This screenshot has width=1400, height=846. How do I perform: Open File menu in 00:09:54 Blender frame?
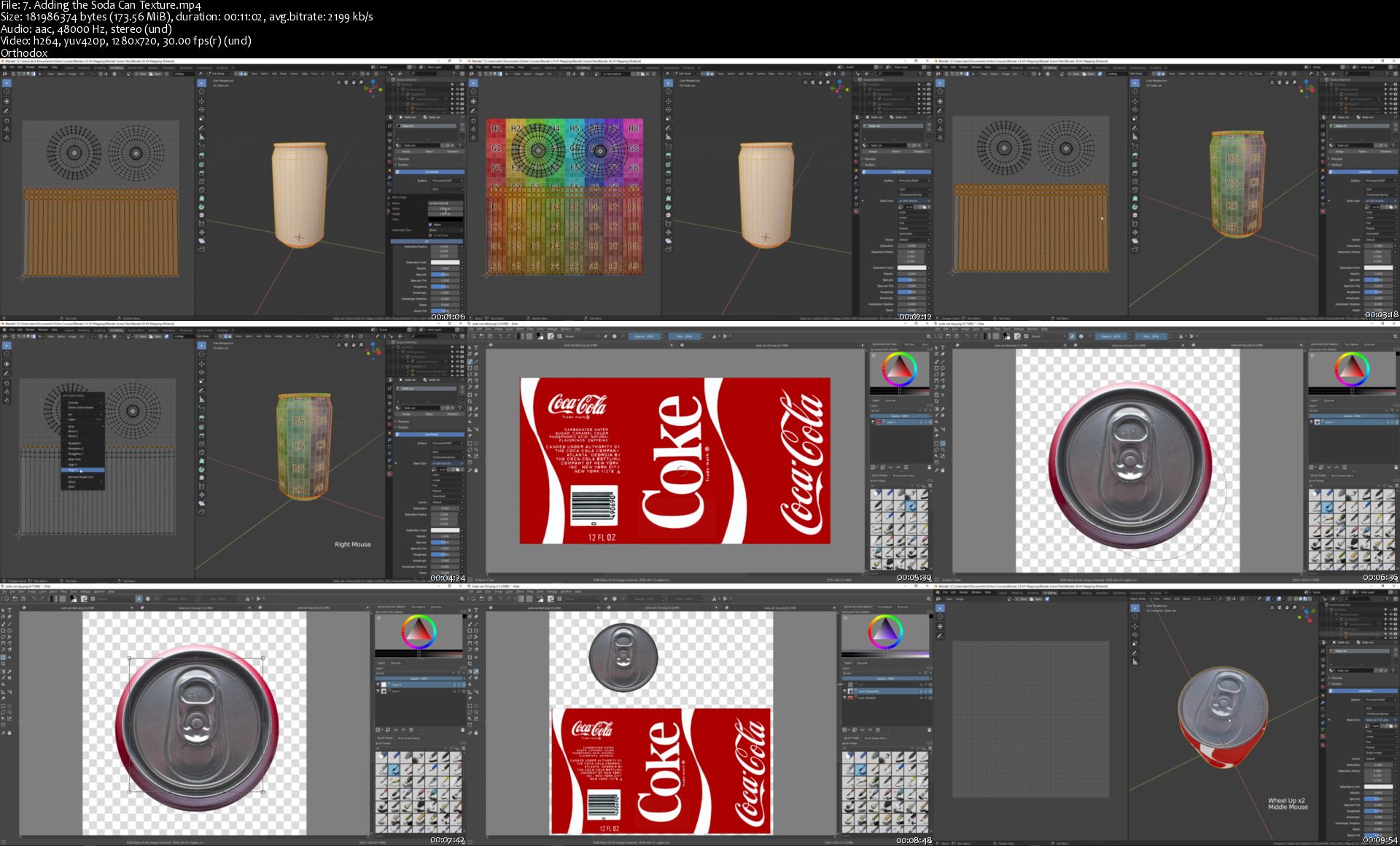[945, 592]
